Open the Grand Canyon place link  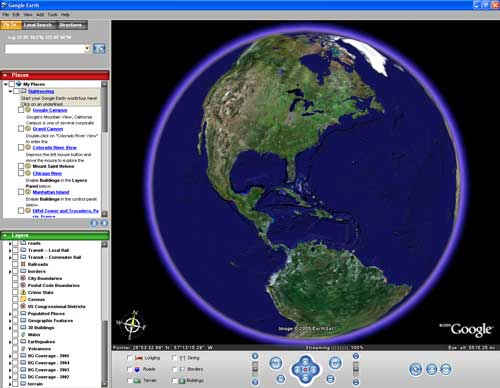click(x=48, y=129)
